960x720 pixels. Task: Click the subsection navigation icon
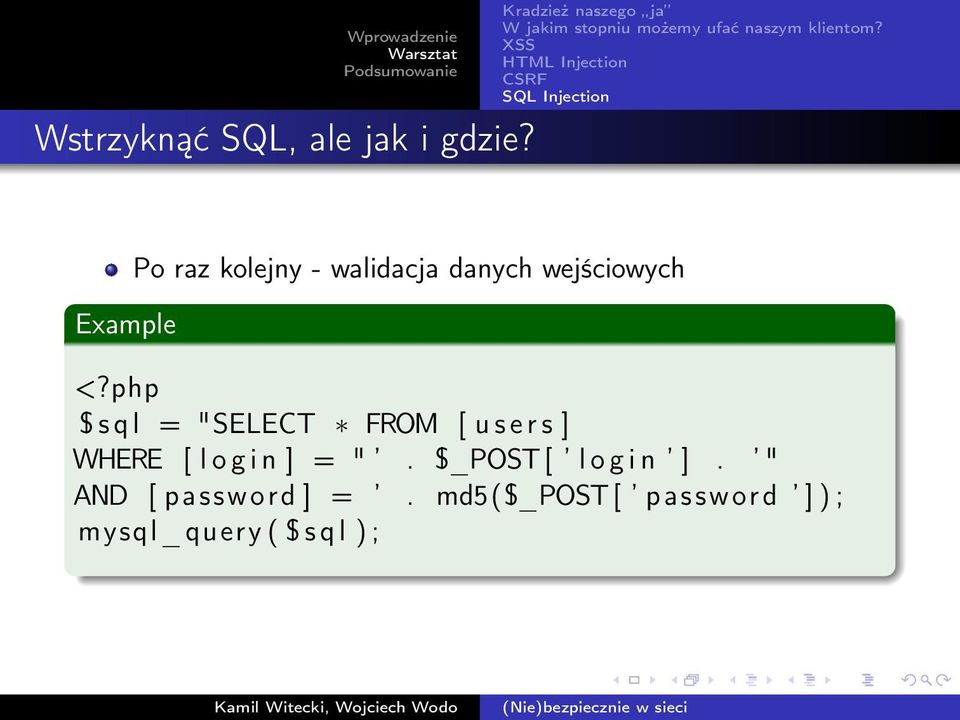[751, 680]
